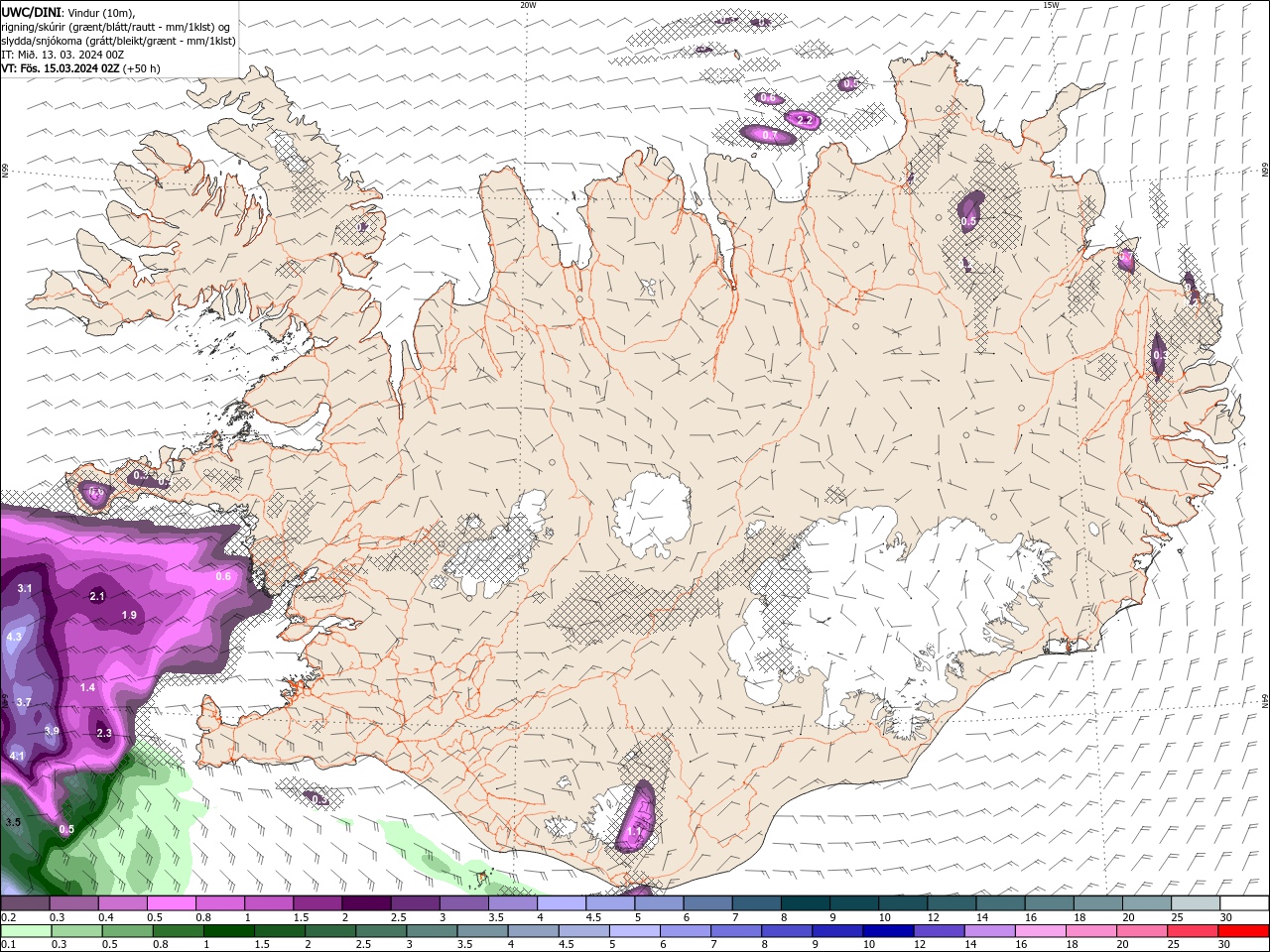Click the valid time 'VT: Fös. 15.03.2024 02Z'
Screen dimensions: 1270x952
(61, 68)
